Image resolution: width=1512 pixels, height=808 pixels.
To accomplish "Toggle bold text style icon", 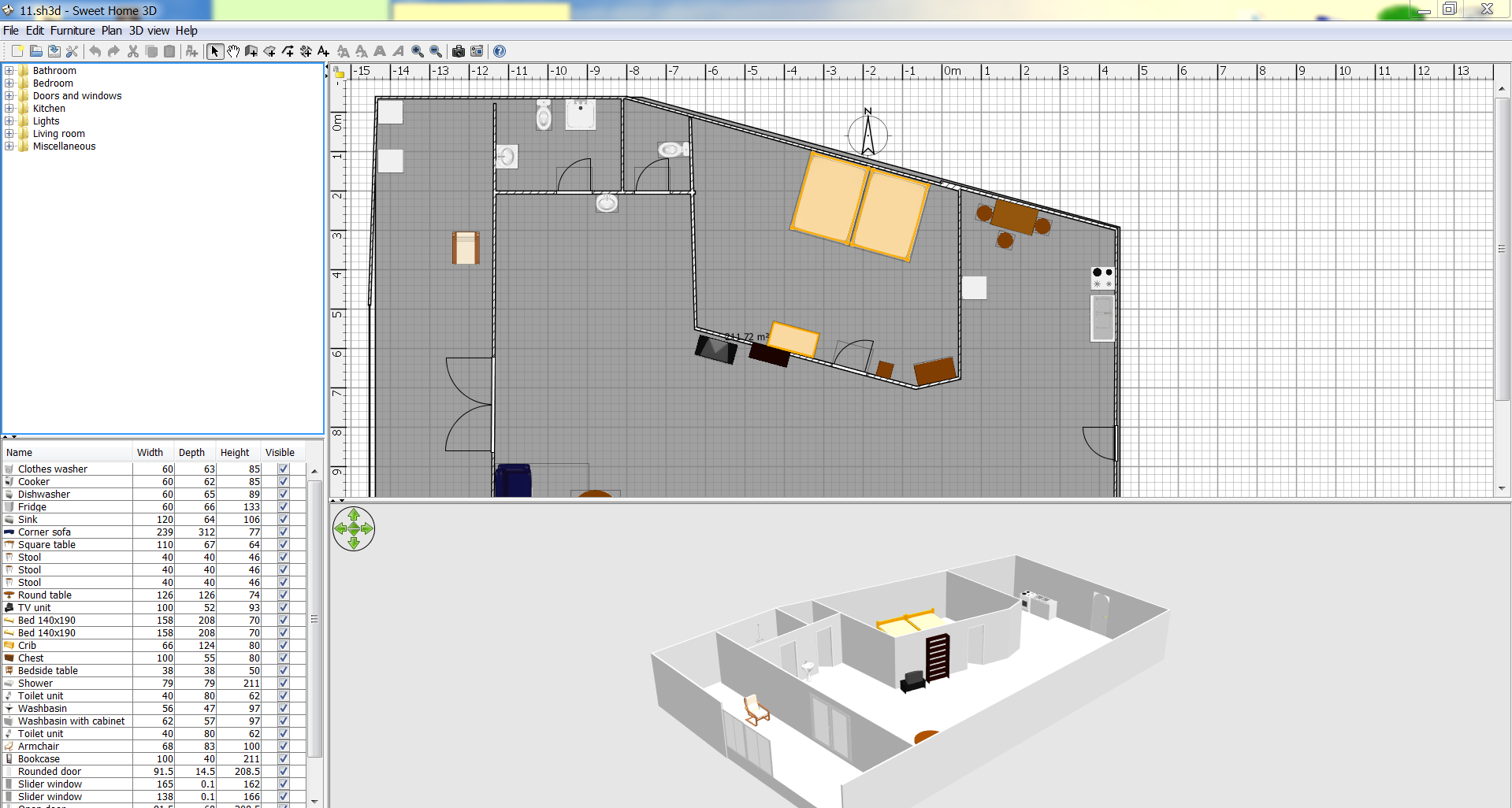I will pos(380,51).
